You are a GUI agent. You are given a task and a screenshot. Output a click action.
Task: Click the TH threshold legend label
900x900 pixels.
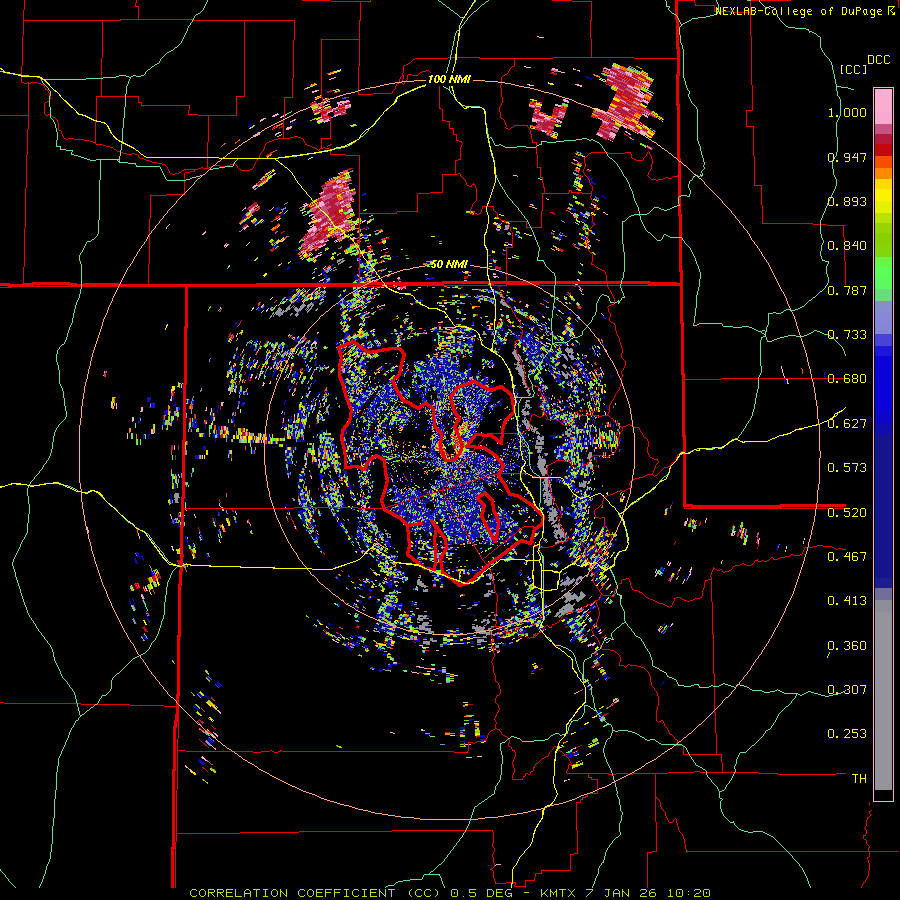859,779
